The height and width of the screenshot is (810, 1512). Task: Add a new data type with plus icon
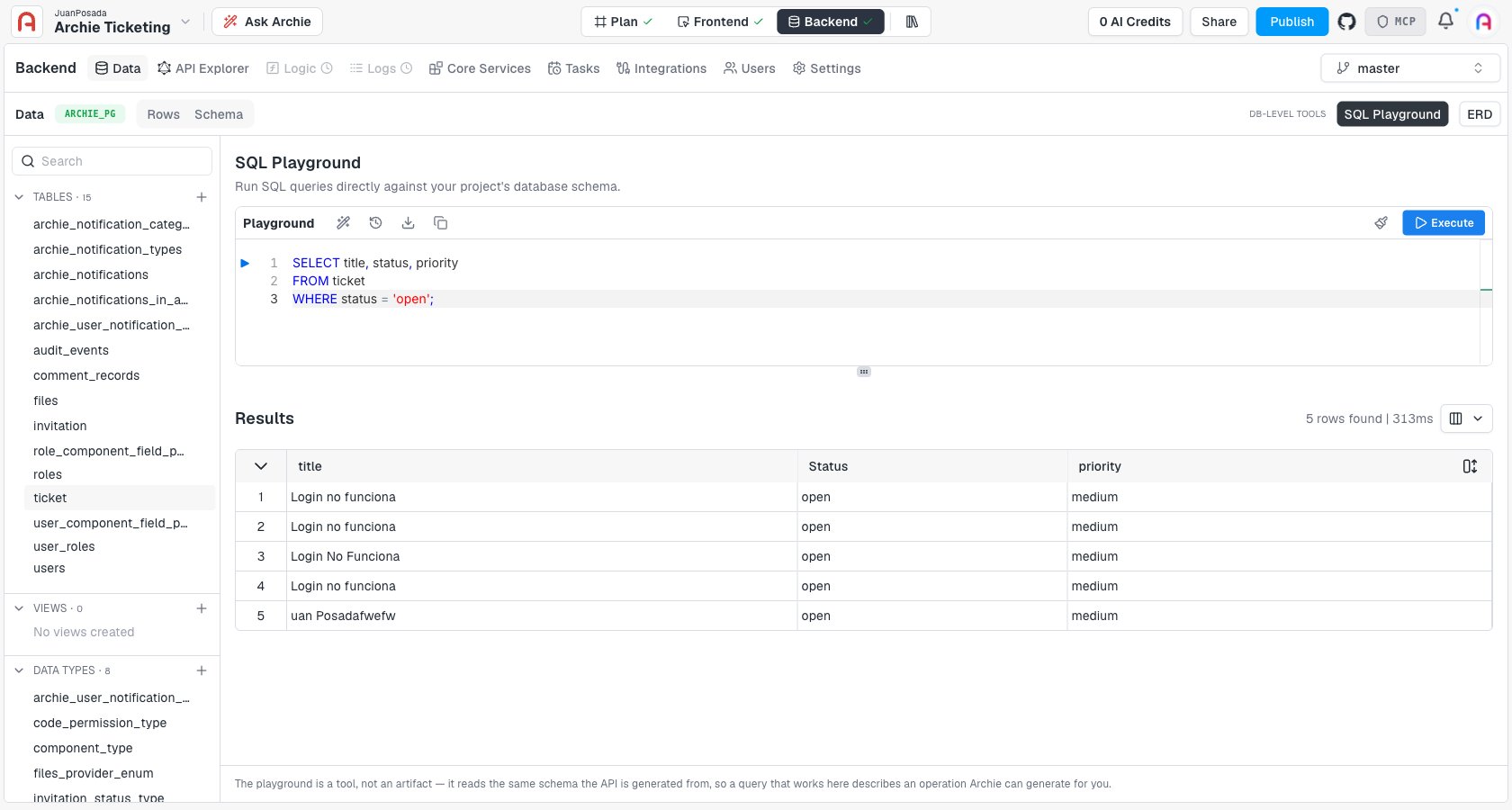click(202, 670)
